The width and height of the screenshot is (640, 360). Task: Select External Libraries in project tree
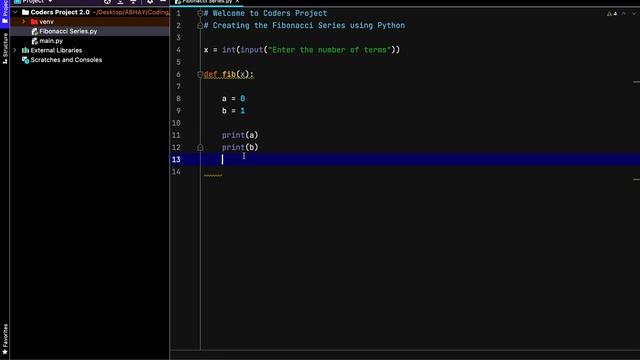click(x=56, y=50)
